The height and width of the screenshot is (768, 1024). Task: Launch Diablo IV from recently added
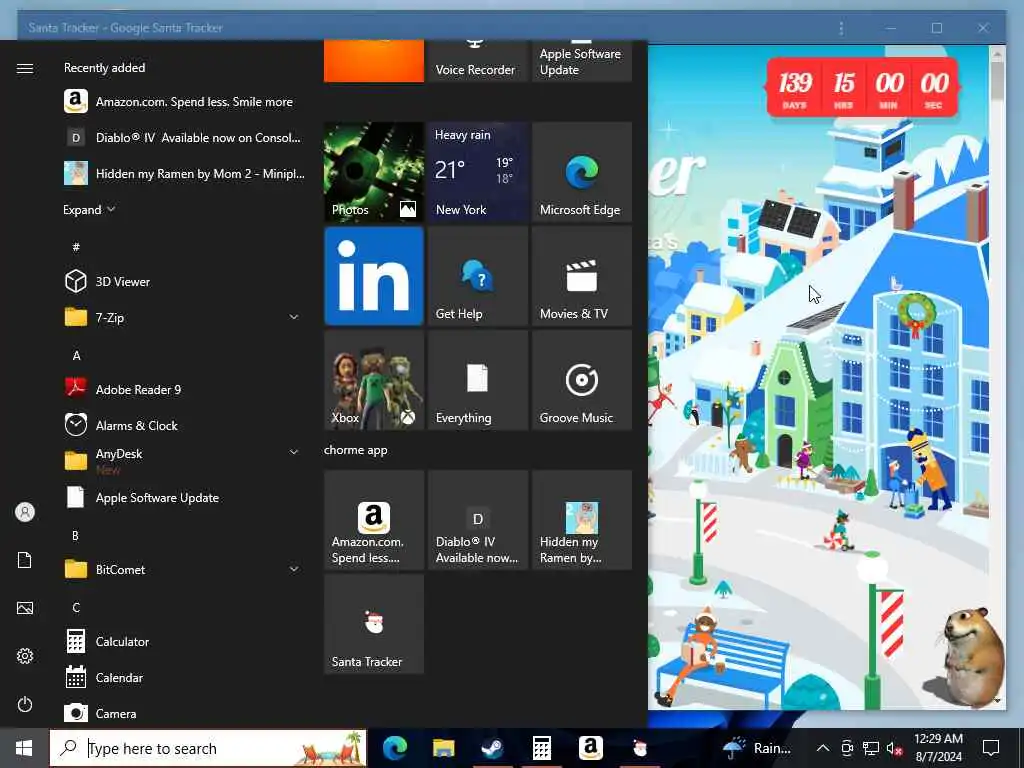pos(185,138)
